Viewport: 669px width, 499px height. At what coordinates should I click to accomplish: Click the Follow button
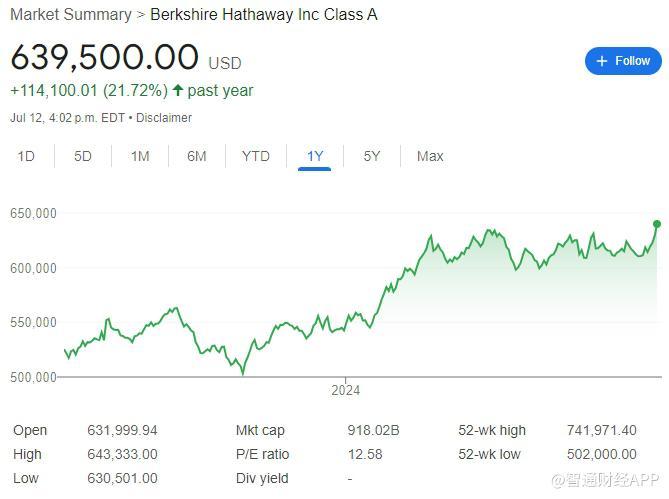(623, 61)
